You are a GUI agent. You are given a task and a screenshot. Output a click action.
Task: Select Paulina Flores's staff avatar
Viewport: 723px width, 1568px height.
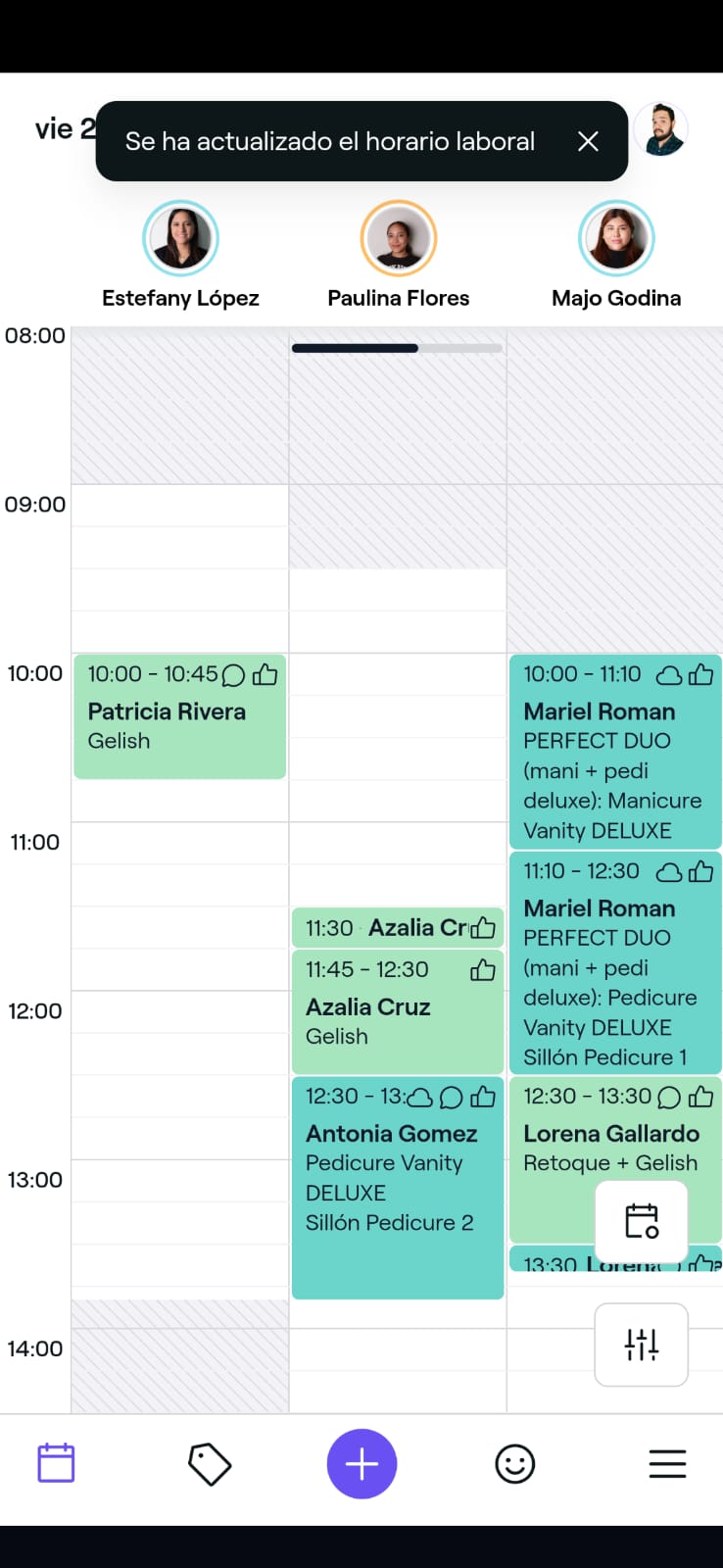[x=398, y=238]
